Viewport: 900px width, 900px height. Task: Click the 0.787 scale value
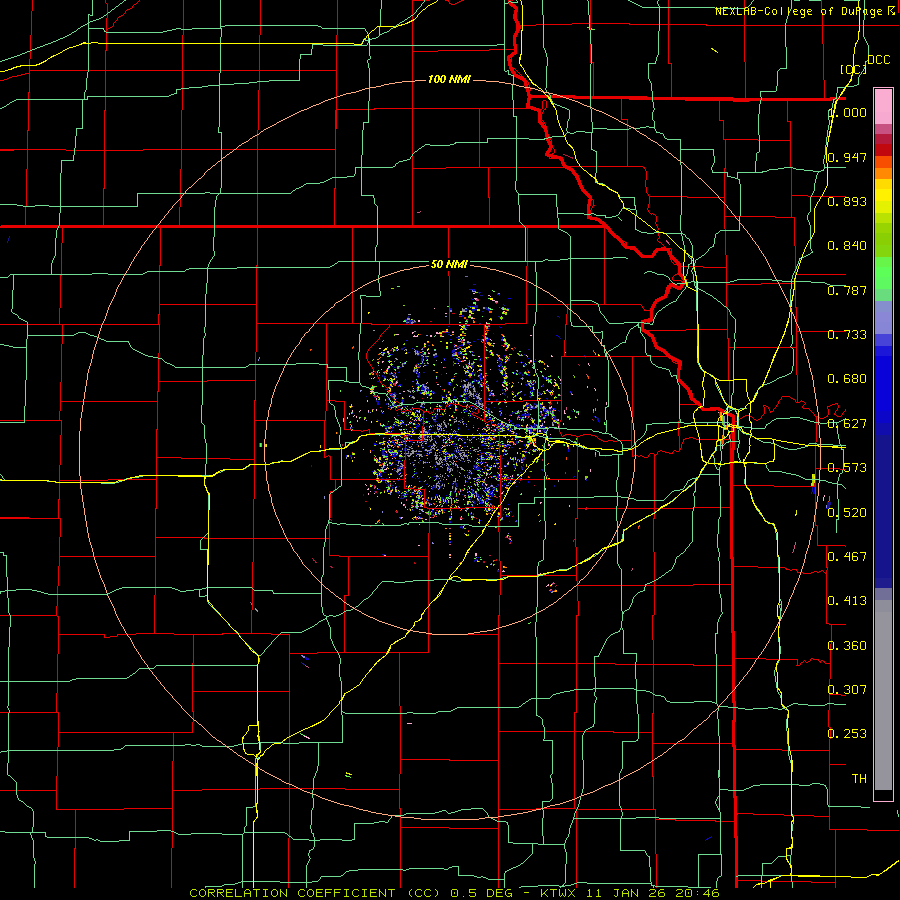(847, 290)
